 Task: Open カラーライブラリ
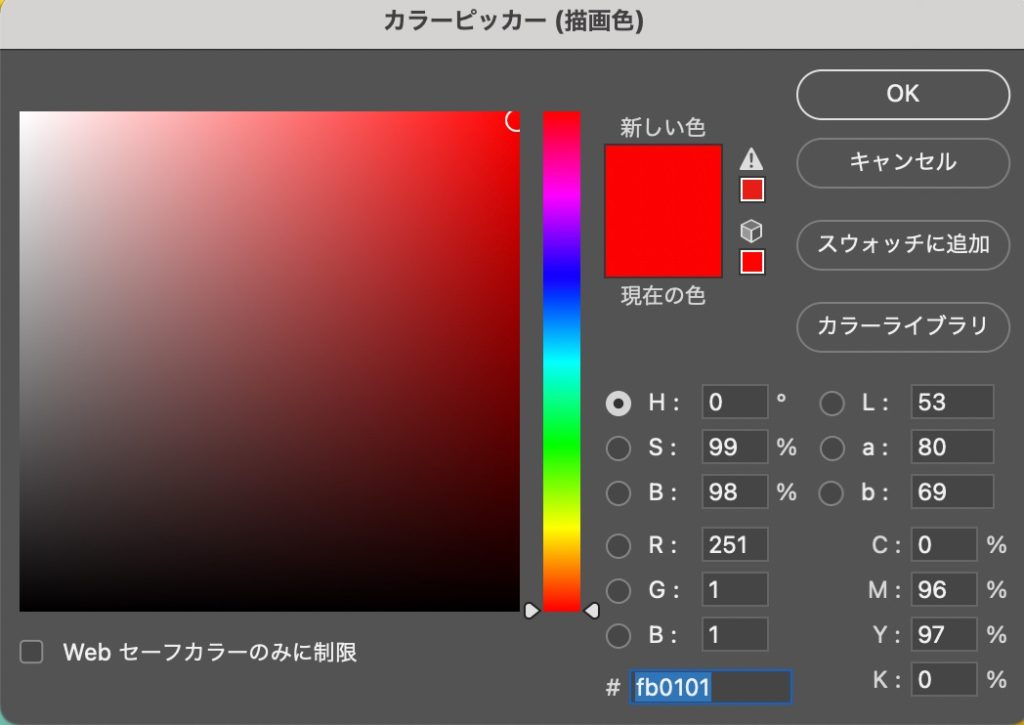click(901, 327)
